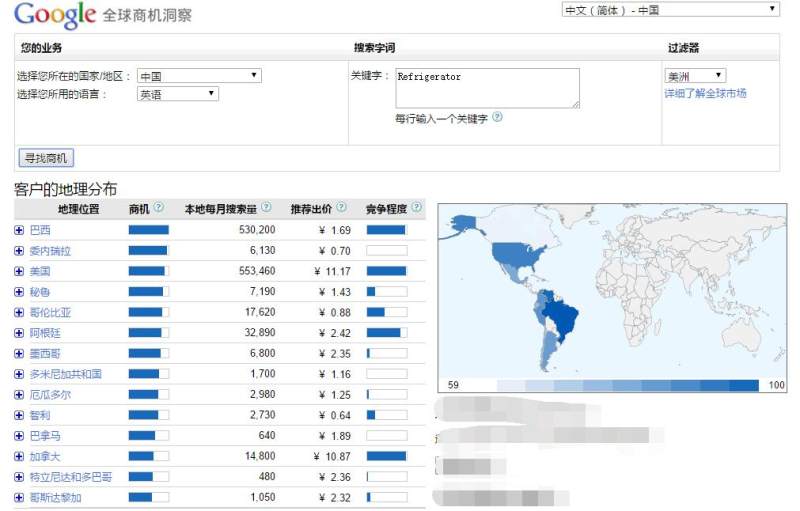Click help icon beside 本地每月搜索量 header
The width and height of the screenshot is (800, 511).
[266, 208]
